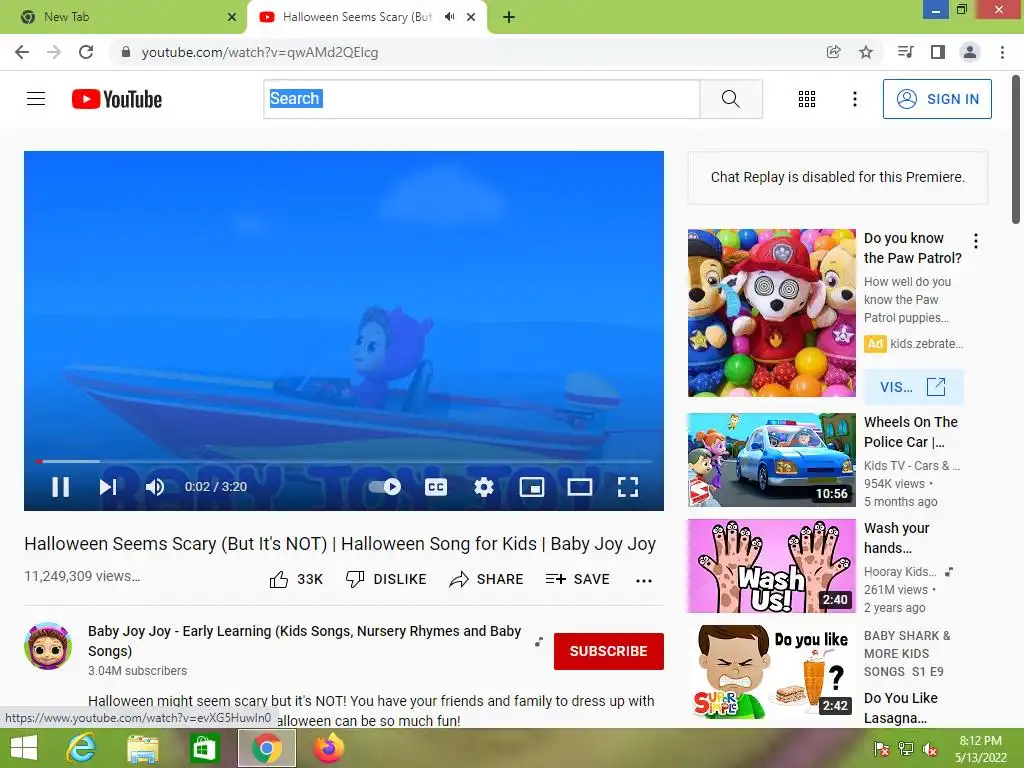Share this page from address bar
The width and height of the screenshot is (1024, 768).
pos(833,52)
